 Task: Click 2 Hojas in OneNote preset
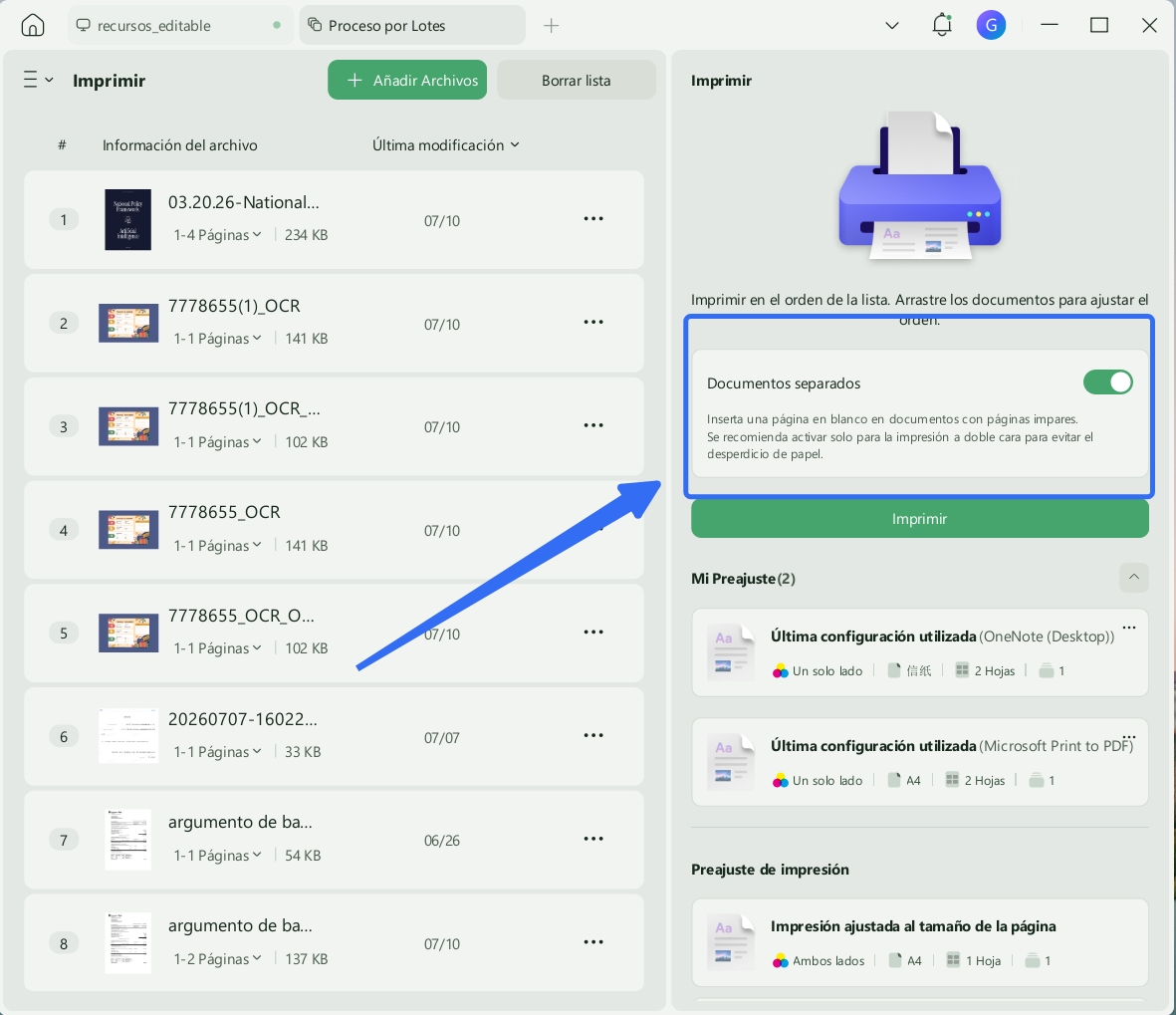pyautogui.click(x=995, y=670)
